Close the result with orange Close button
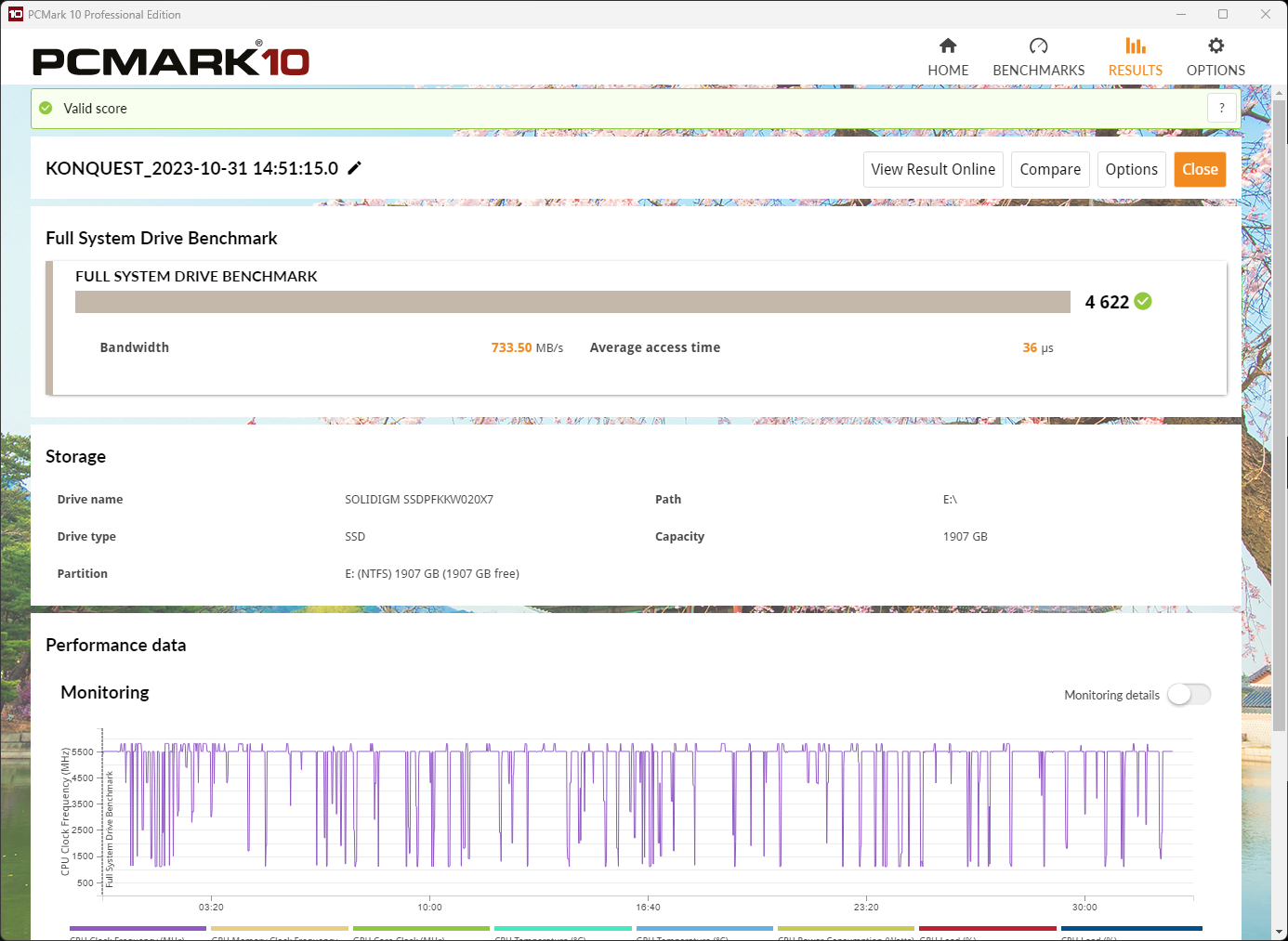Screen dimensions: 1288x941 [x=1200, y=169]
